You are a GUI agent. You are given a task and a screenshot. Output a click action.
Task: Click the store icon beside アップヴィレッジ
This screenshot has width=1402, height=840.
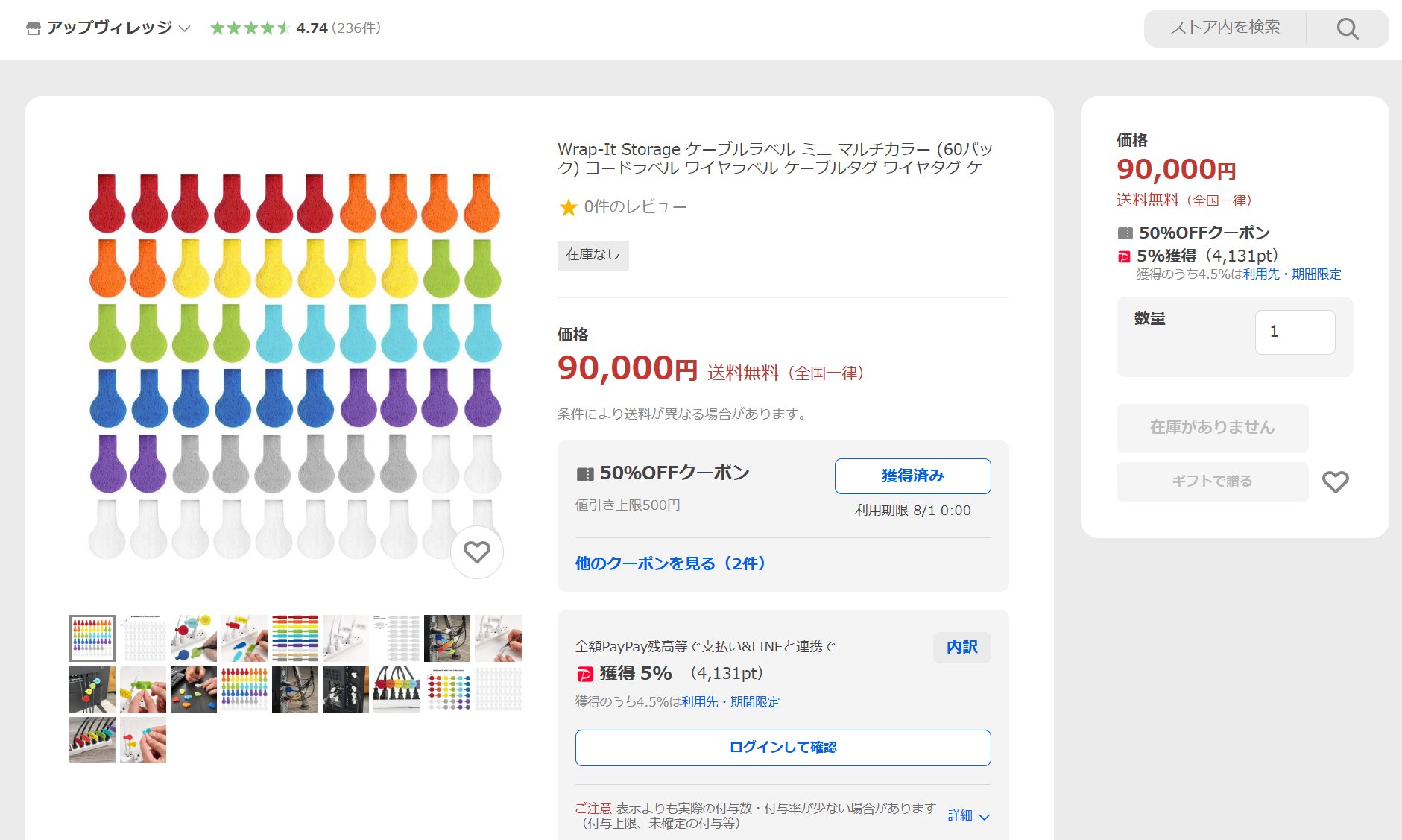33,28
